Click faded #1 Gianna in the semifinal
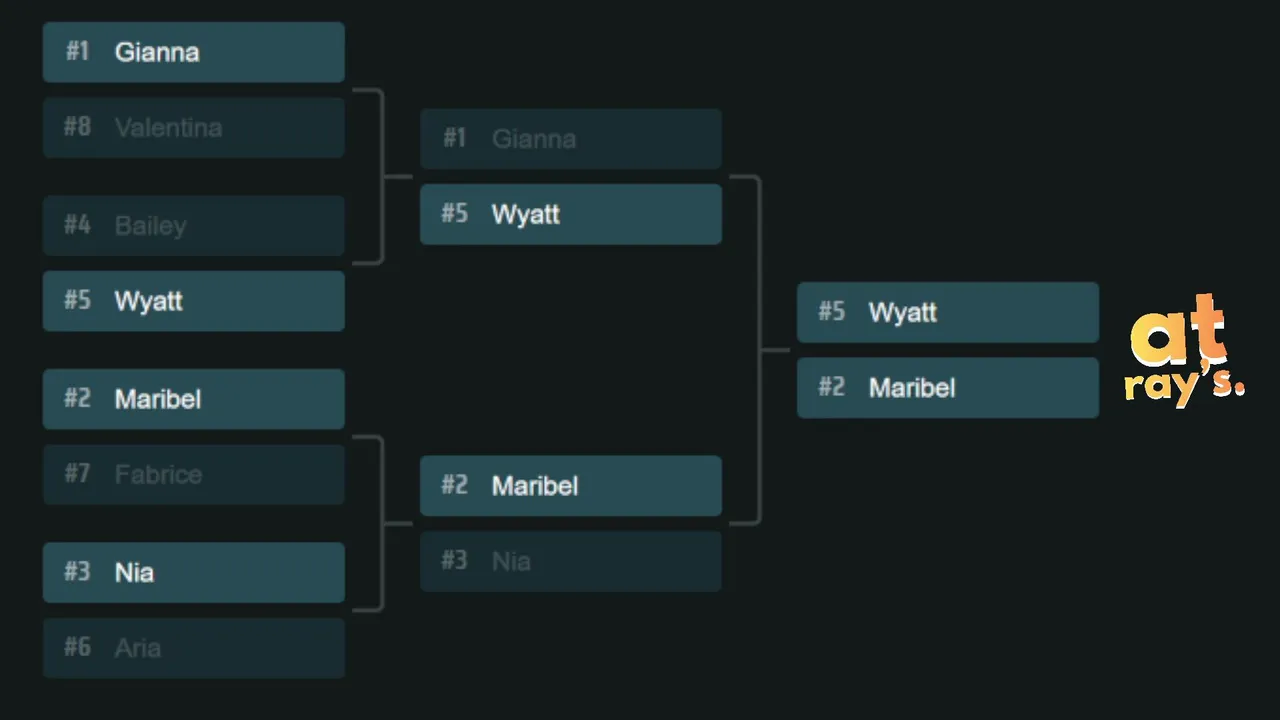The width and height of the screenshot is (1280, 720). tap(570, 139)
